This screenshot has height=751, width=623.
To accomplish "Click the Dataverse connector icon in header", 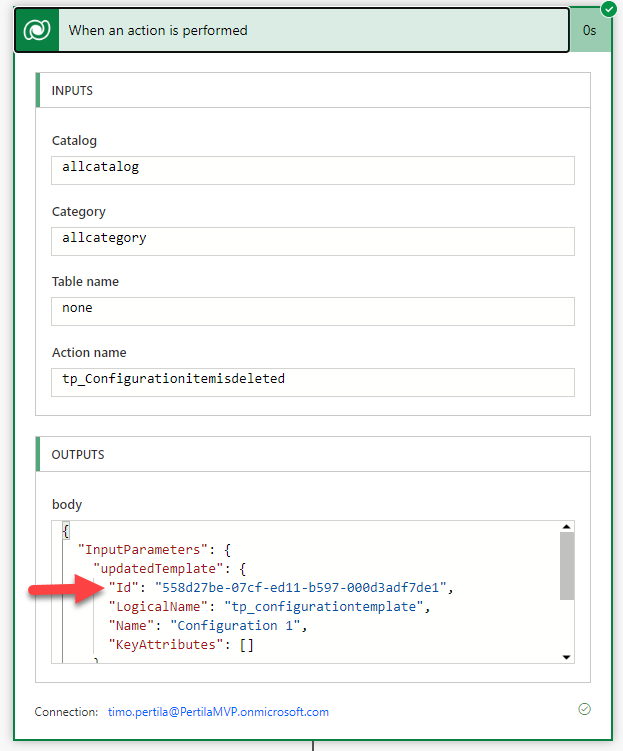I will pos(39,30).
